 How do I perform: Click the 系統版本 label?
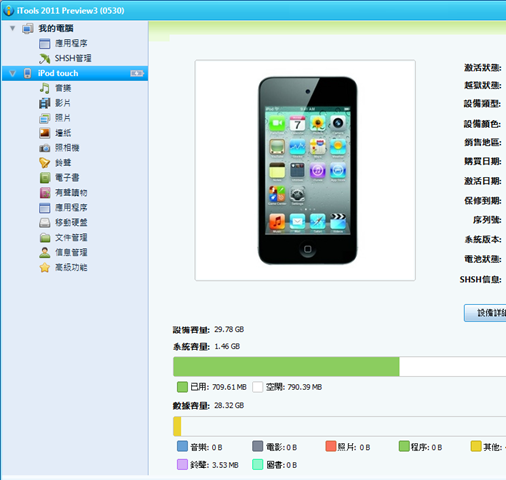pyautogui.click(x=483, y=239)
